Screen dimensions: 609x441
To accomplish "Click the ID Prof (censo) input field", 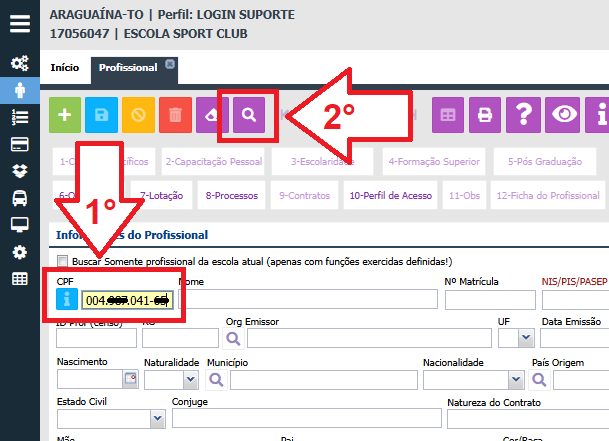I will (x=96, y=338).
